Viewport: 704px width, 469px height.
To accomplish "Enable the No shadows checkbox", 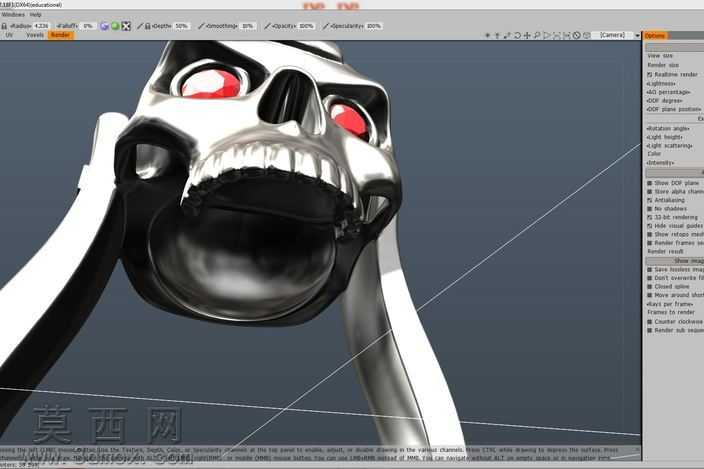I will point(649,209).
